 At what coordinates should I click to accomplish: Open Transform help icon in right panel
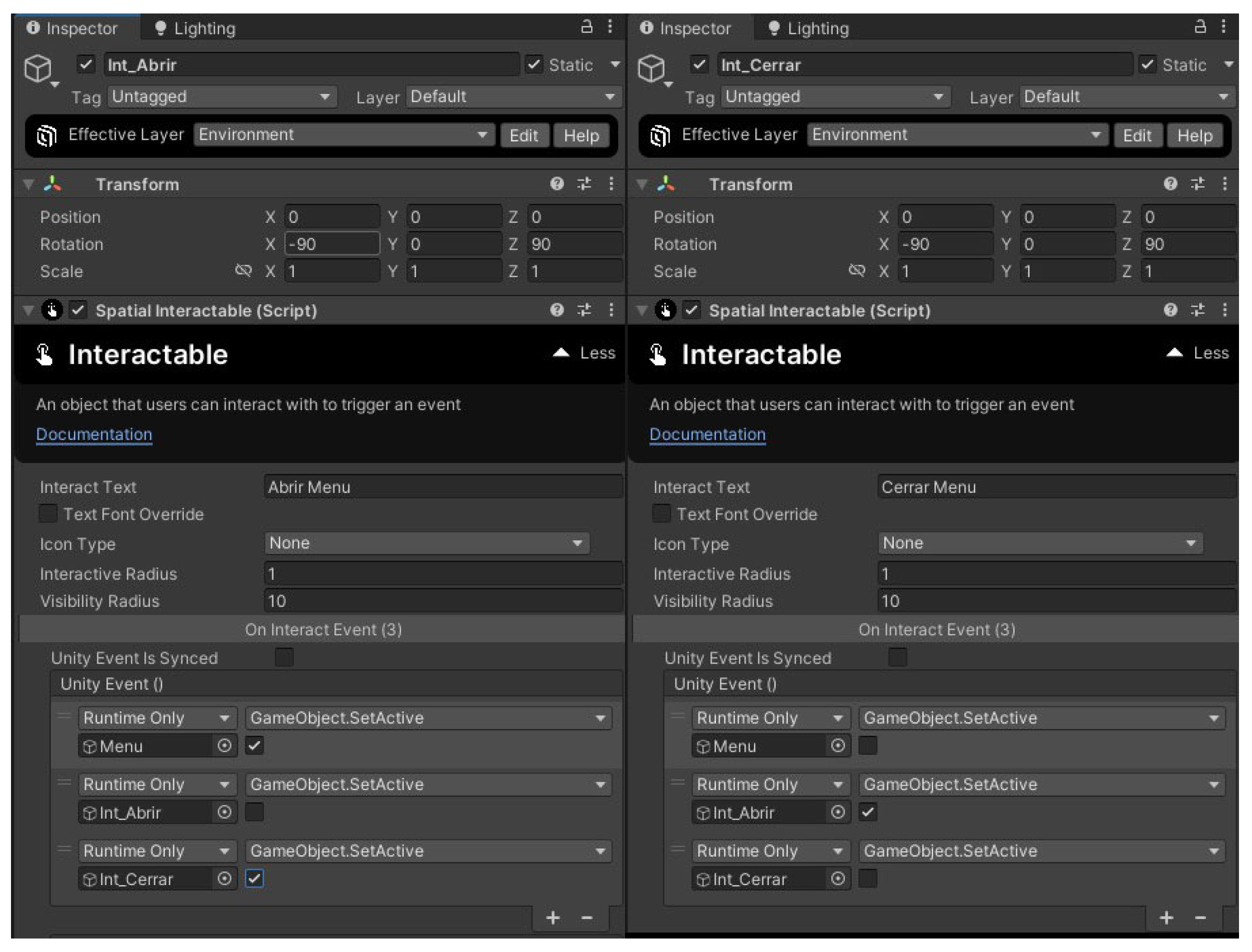(1170, 184)
